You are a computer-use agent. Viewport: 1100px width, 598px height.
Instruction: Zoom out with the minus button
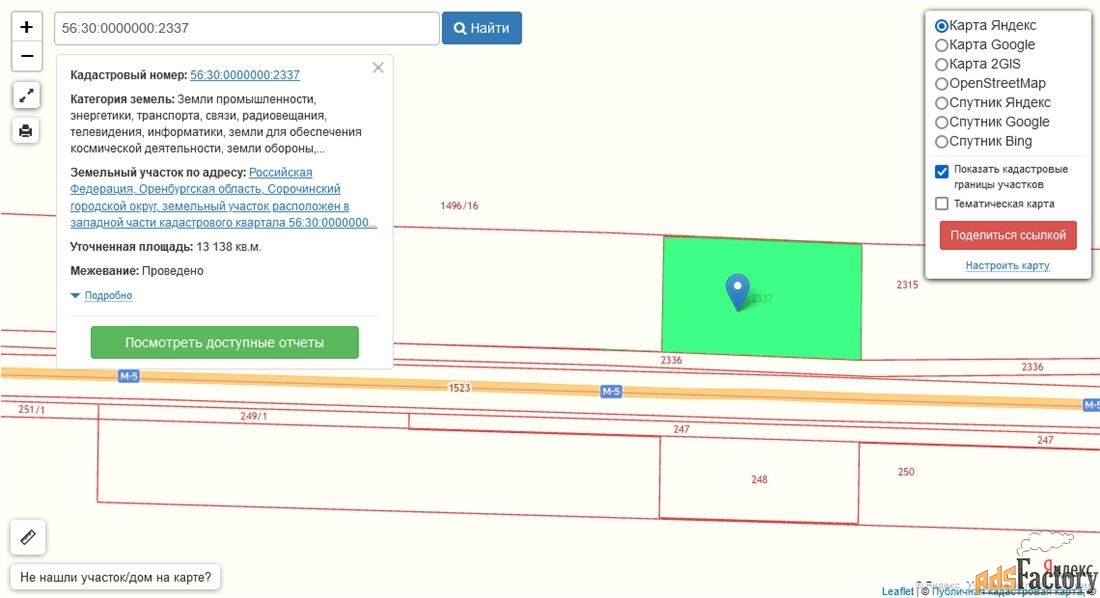click(27, 56)
